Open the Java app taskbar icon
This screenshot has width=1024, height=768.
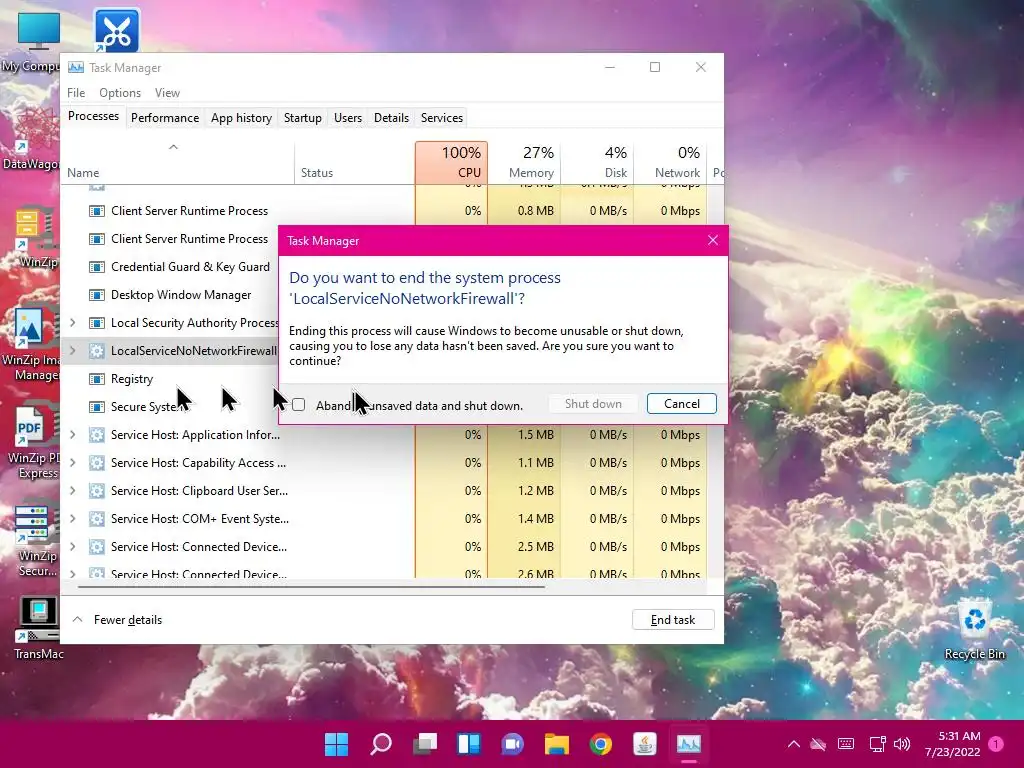[645, 744]
